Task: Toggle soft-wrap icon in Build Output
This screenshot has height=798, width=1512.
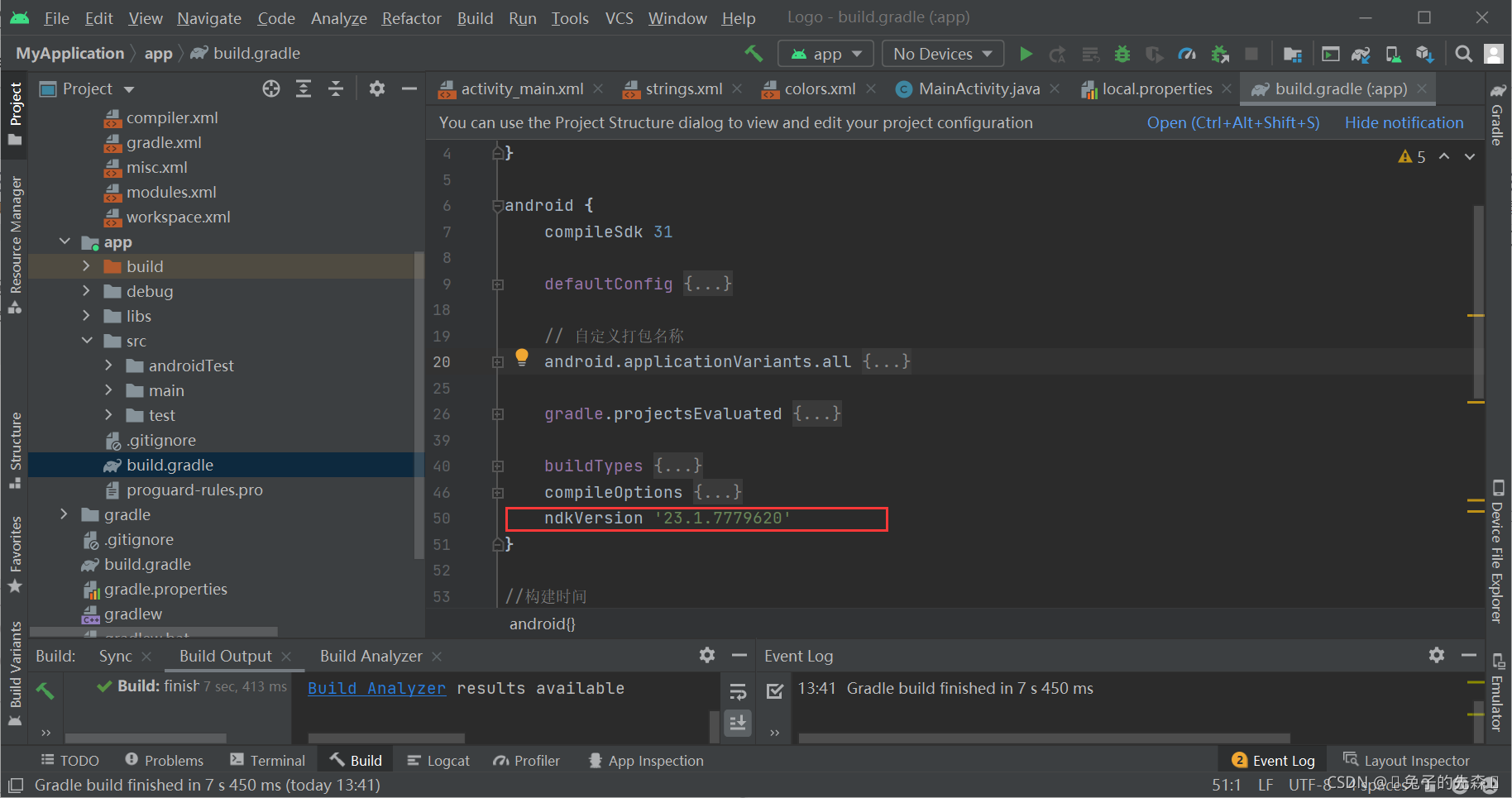Action: (738, 690)
